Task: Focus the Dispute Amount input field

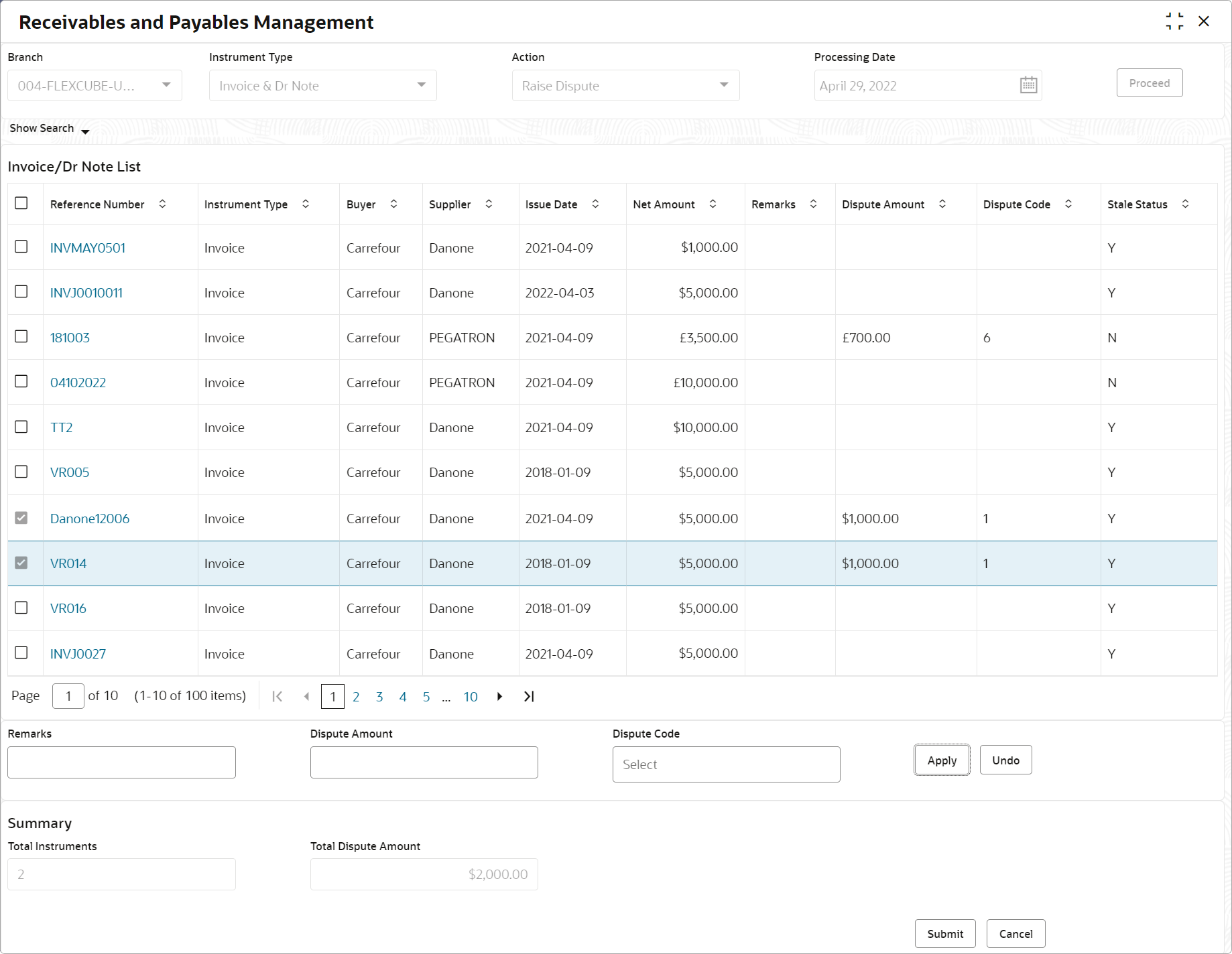Action: pyautogui.click(x=424, y=762)
